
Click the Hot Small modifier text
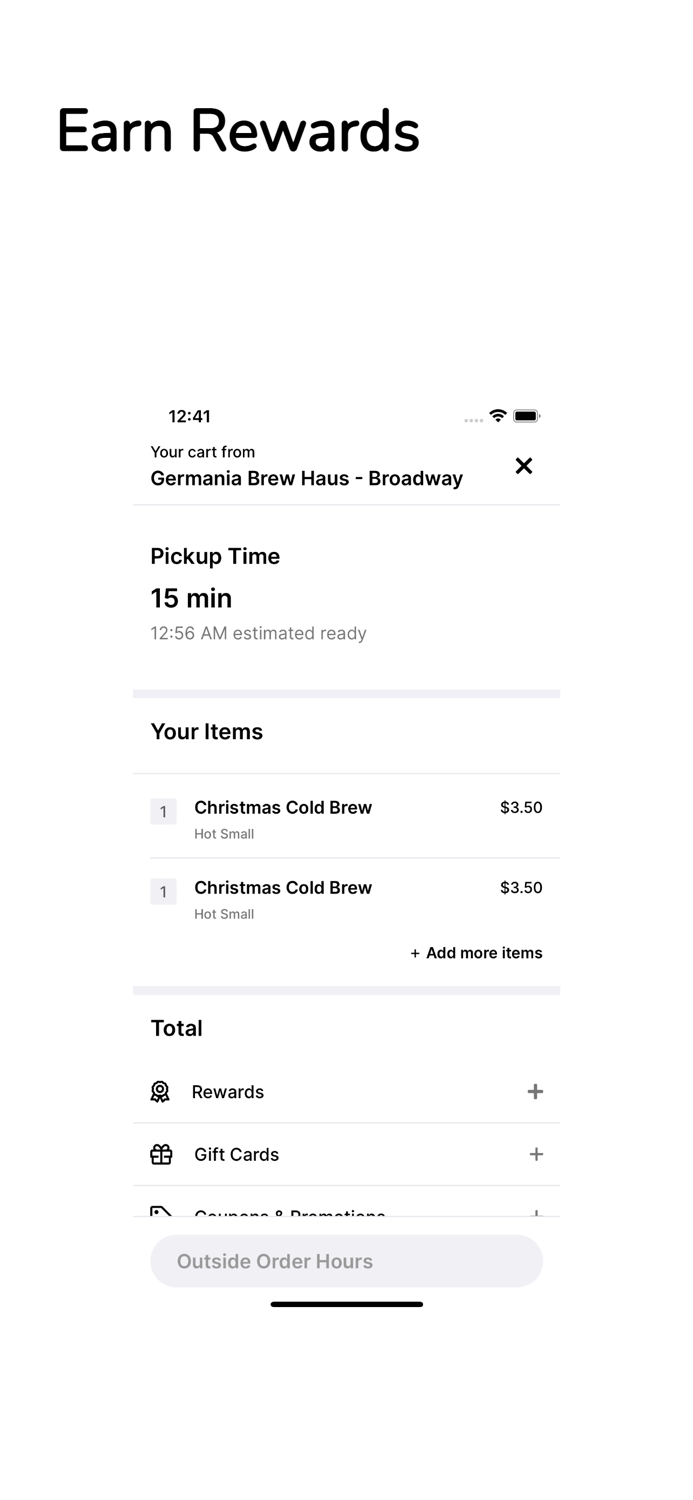[x=224, y=833]
